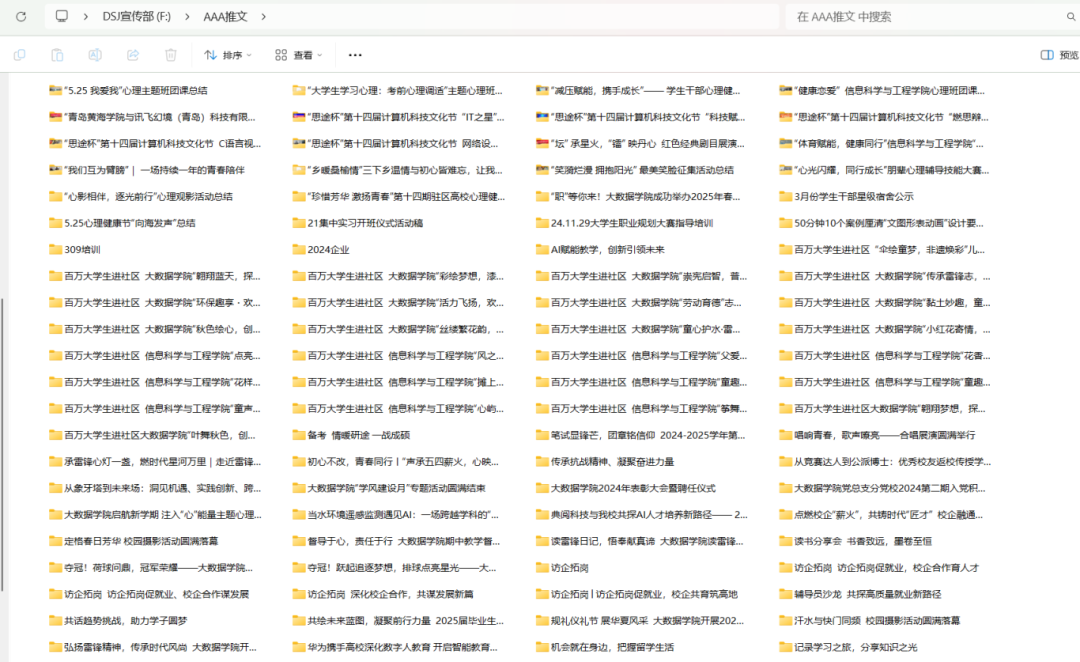This screenshot has width=1080, height=662.
Task: Click the rename icon in the toolbar
Action: (x=96, y=55)
